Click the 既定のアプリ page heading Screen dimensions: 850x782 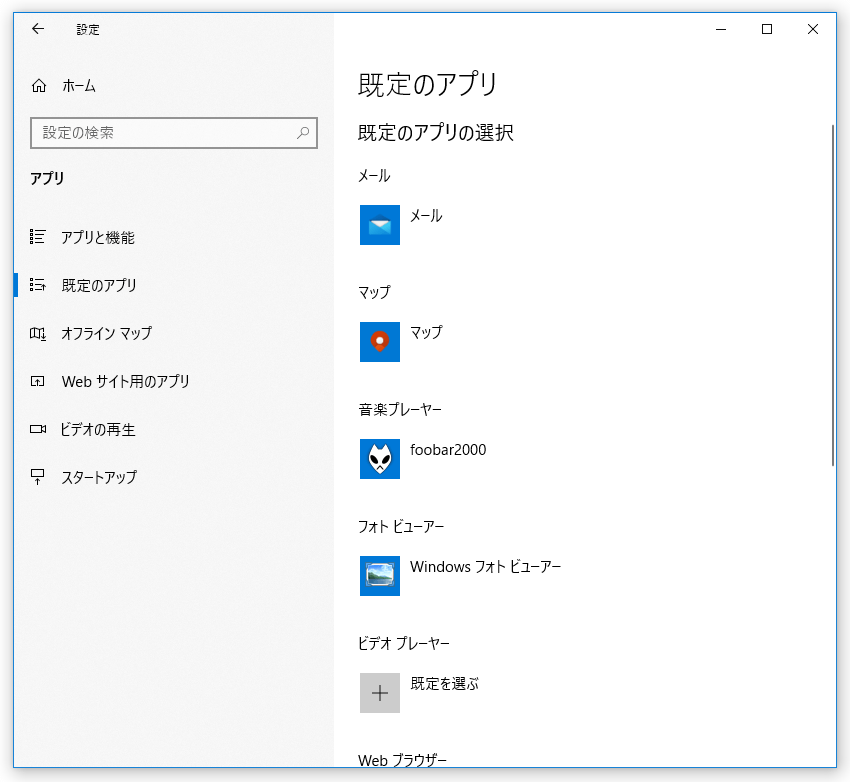click(427, 85)
